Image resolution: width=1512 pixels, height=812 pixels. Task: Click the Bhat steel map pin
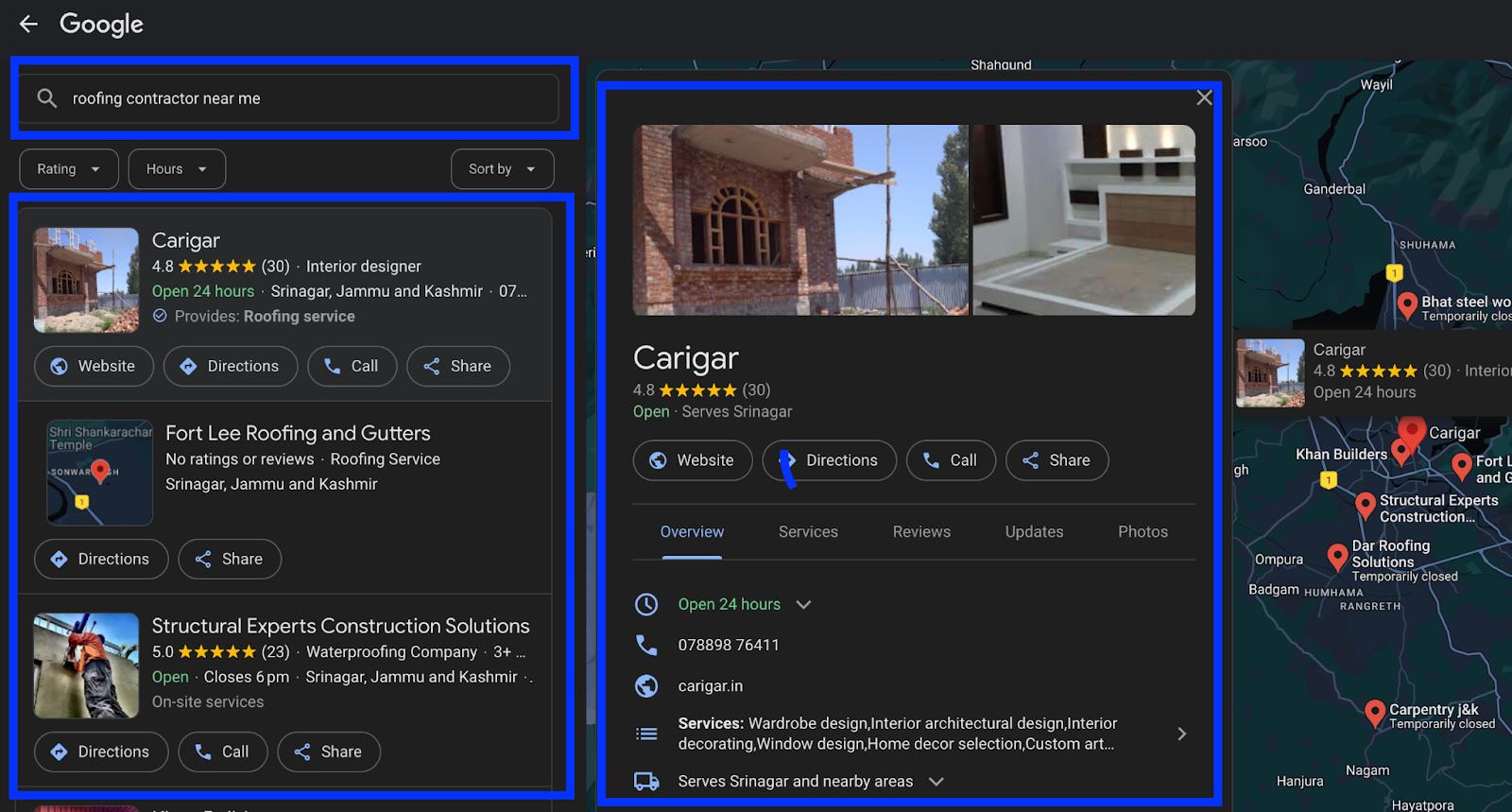(x=1407, y=305)
